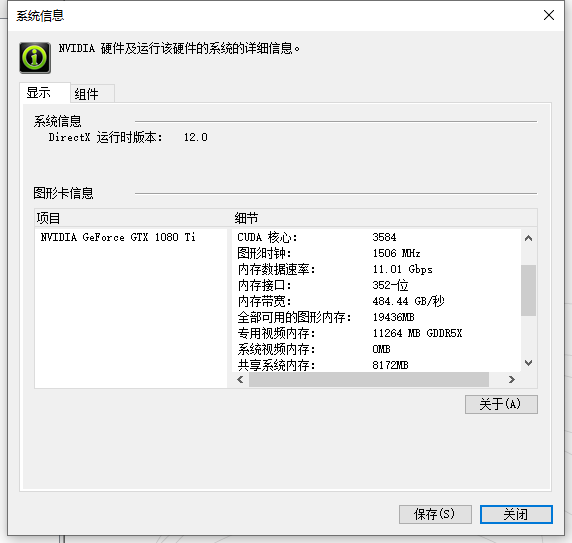Select the 全部可用的图形内存 label

click(x=294, y=318)
